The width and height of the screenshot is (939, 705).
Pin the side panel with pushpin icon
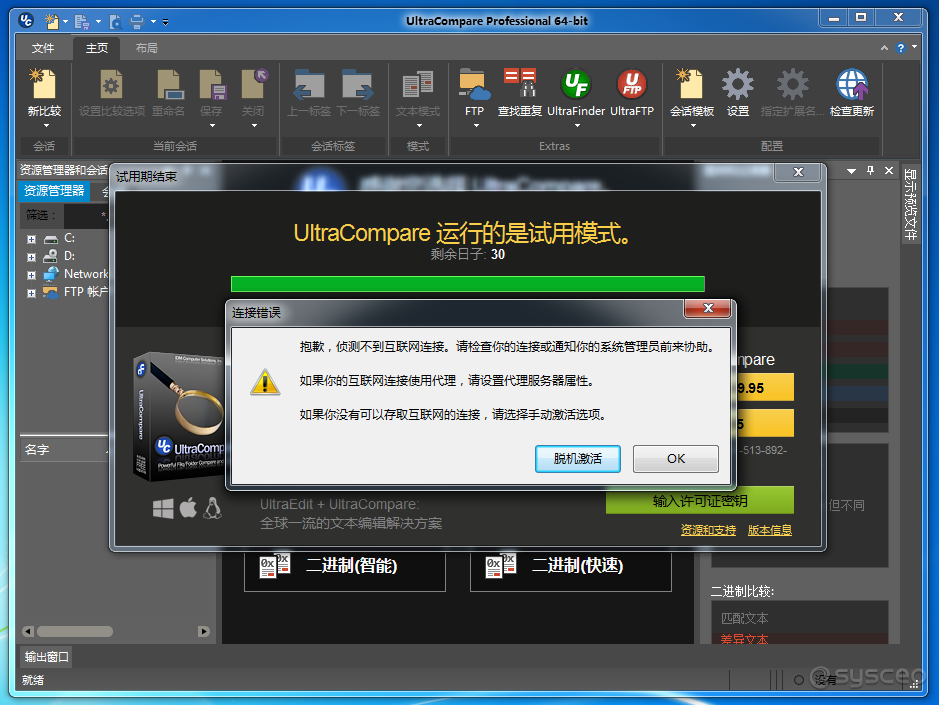870,171
